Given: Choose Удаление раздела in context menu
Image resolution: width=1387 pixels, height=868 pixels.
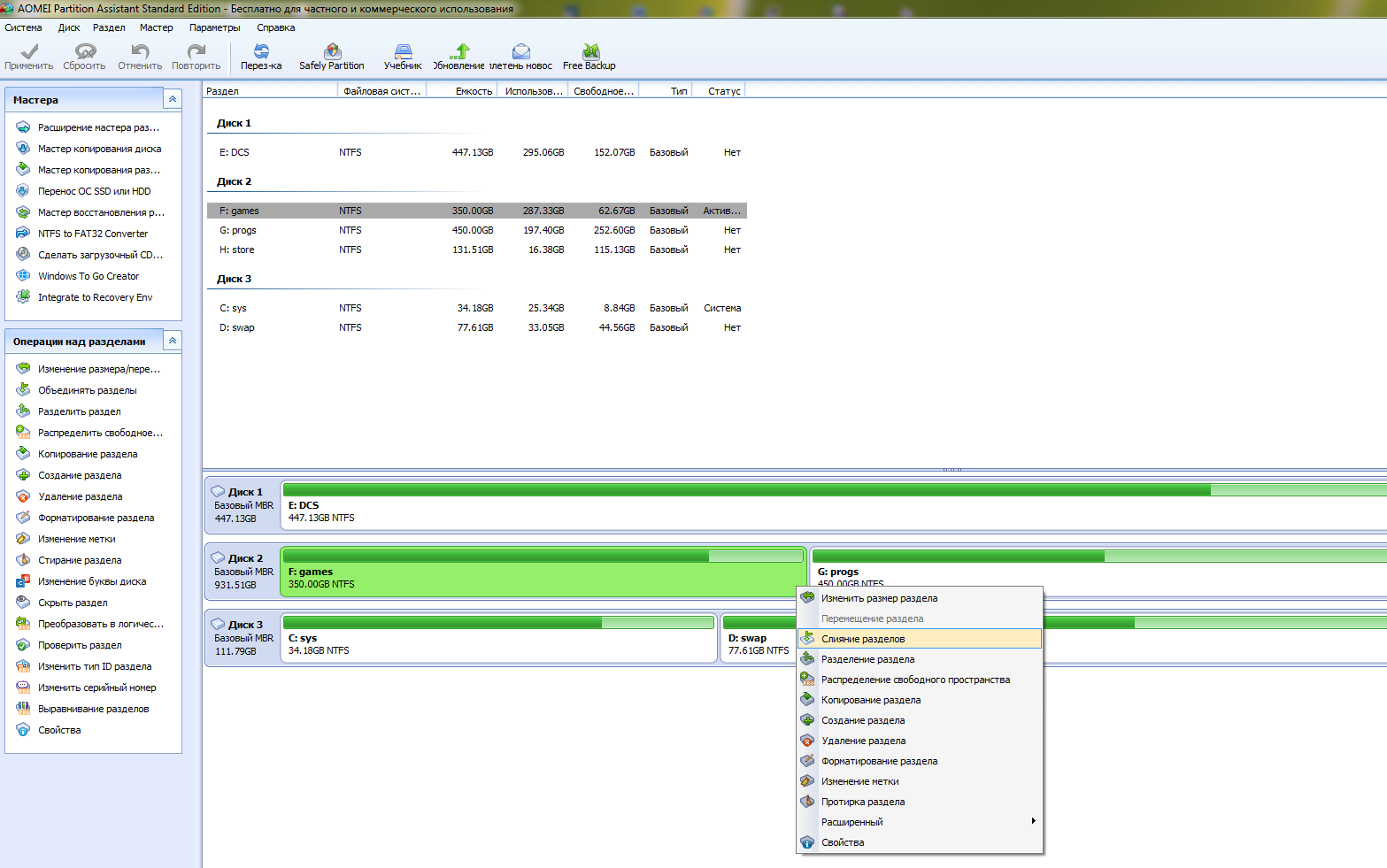Looking at the screenshot, I should (x=920, y=741).
